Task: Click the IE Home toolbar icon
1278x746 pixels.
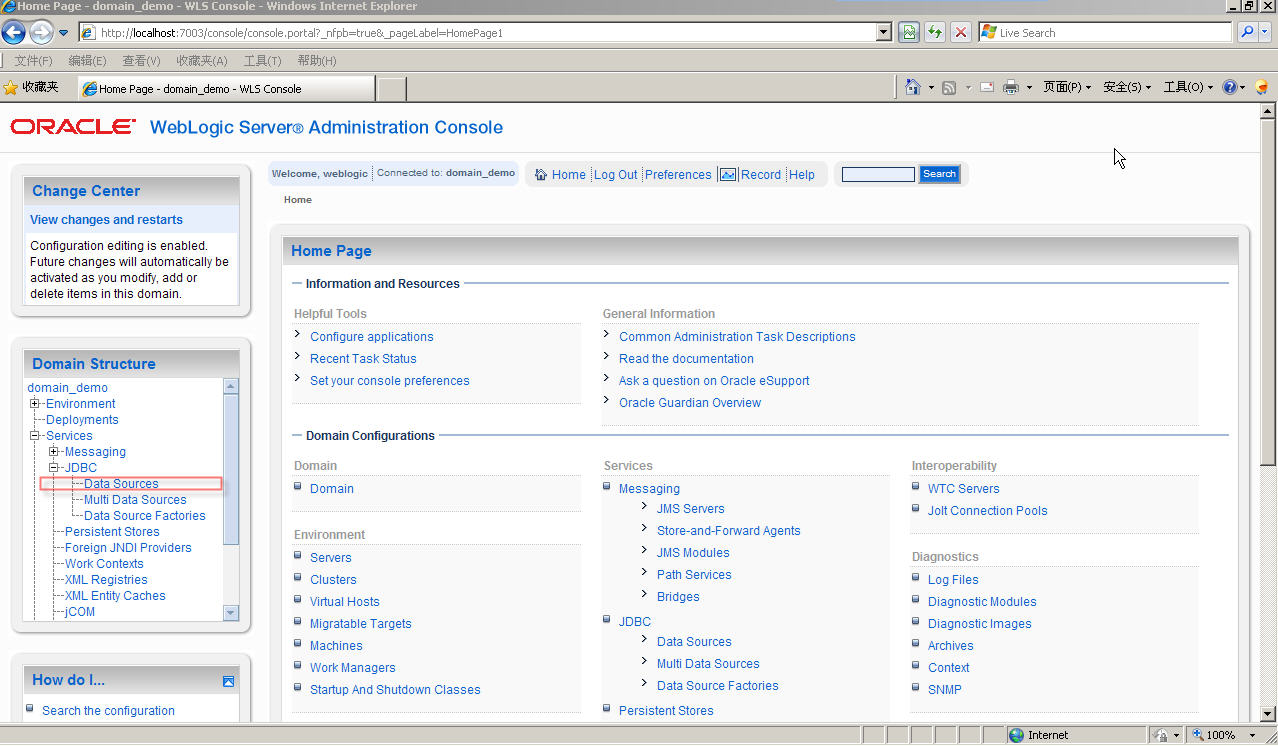Action: pyautogui.click(x=912, y=87)
